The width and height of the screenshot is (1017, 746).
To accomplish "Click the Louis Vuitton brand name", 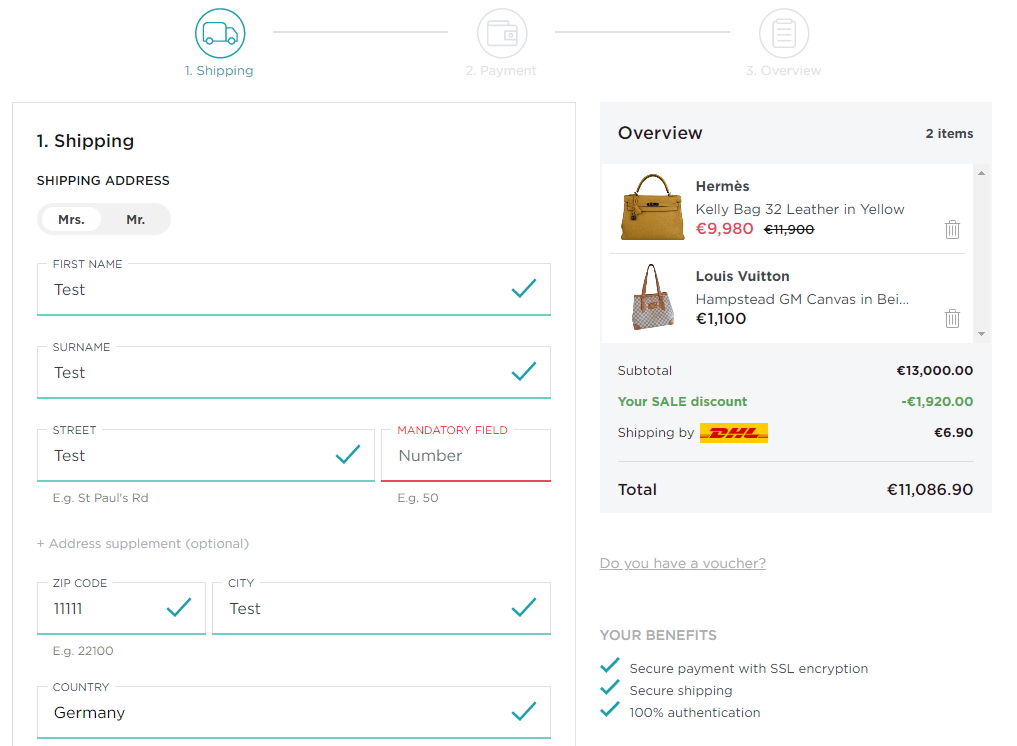I will tap(743, 276).
